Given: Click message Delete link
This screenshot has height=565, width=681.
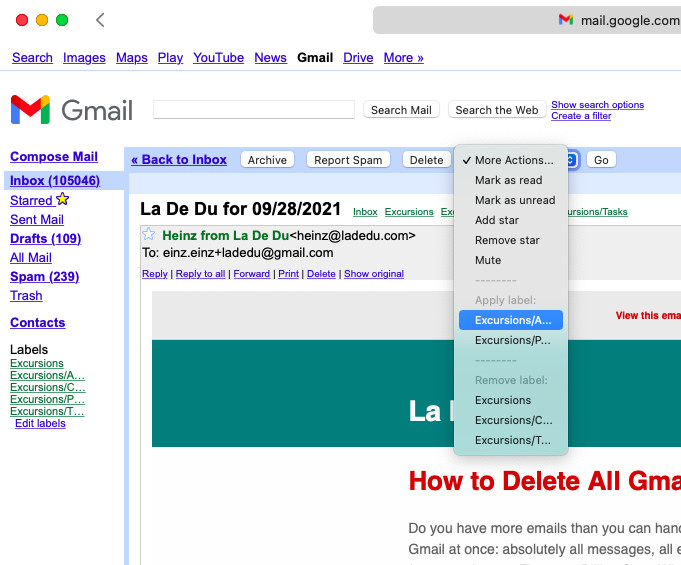Looking at the screenshot, I should click(x=321, y=274).
